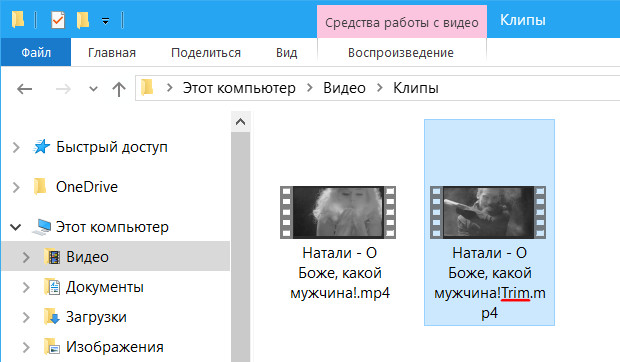Select the Trim video thumbnail
620x362 pixels.
488,213
